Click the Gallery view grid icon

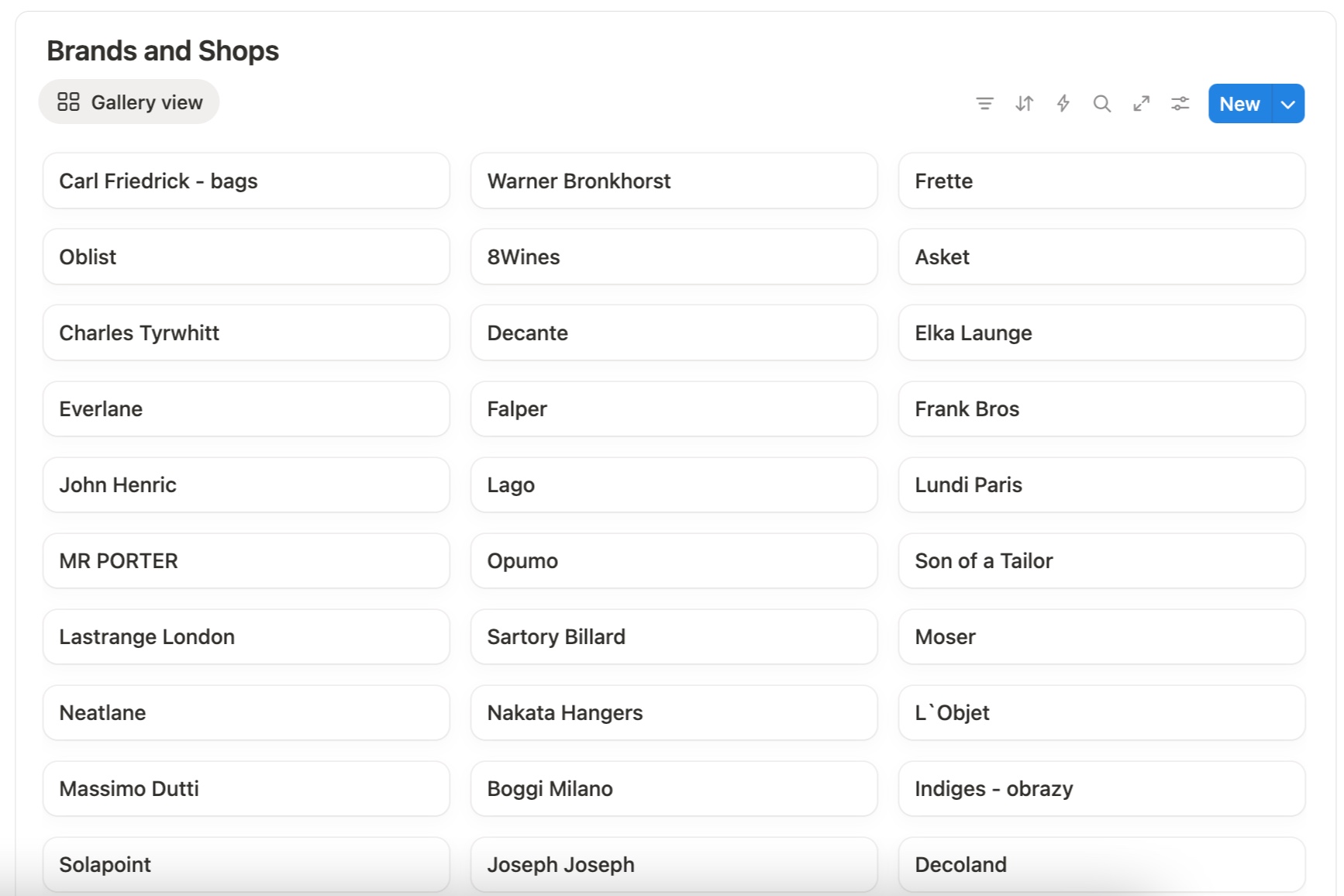68,102
